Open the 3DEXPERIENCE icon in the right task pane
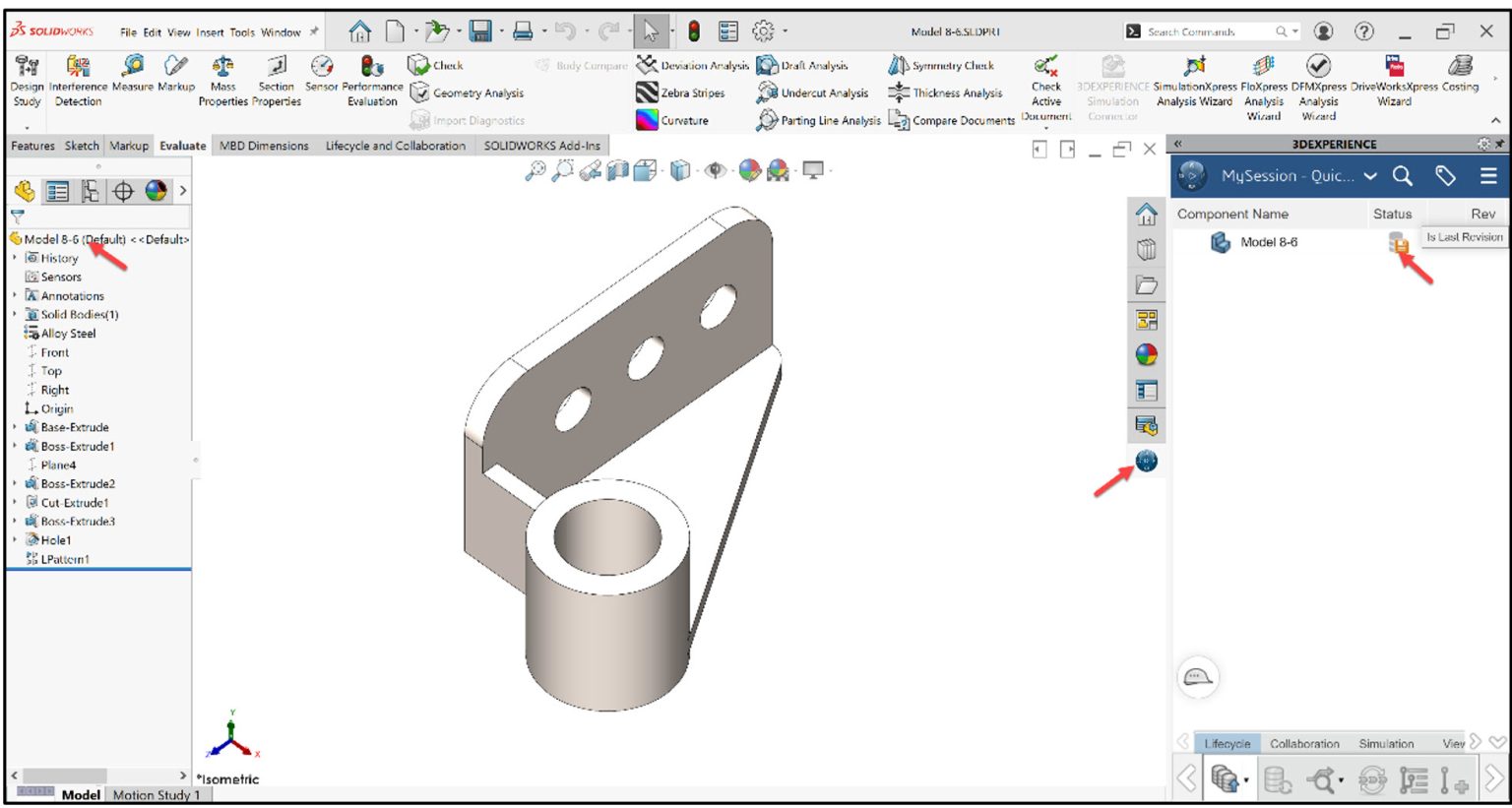Image resolution: width=1512 pixels, height=808 pixels. tap(1146, 460)
